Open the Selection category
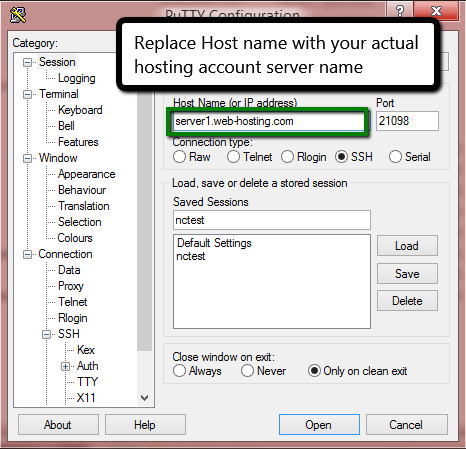This screenshot has width=466, height=449. [x=80, y=222]
